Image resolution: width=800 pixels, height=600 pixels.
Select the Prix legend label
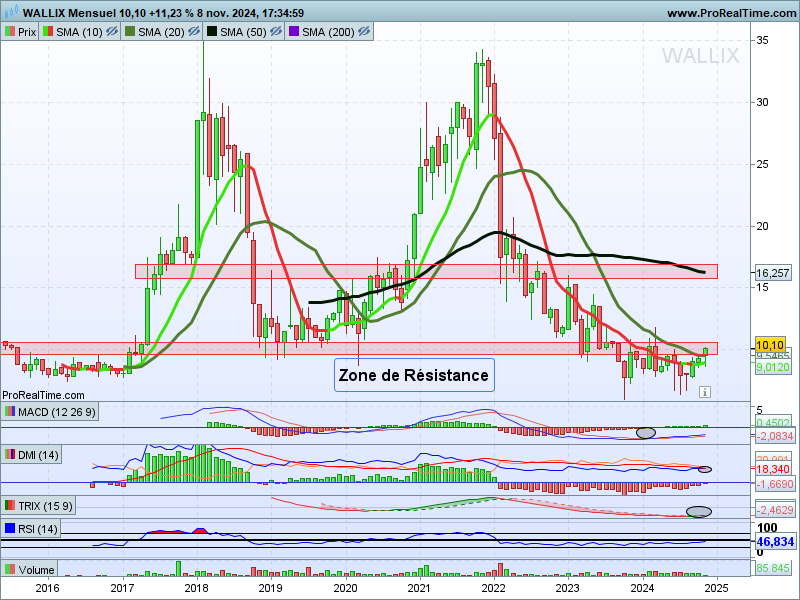click(x=27, y=32)
